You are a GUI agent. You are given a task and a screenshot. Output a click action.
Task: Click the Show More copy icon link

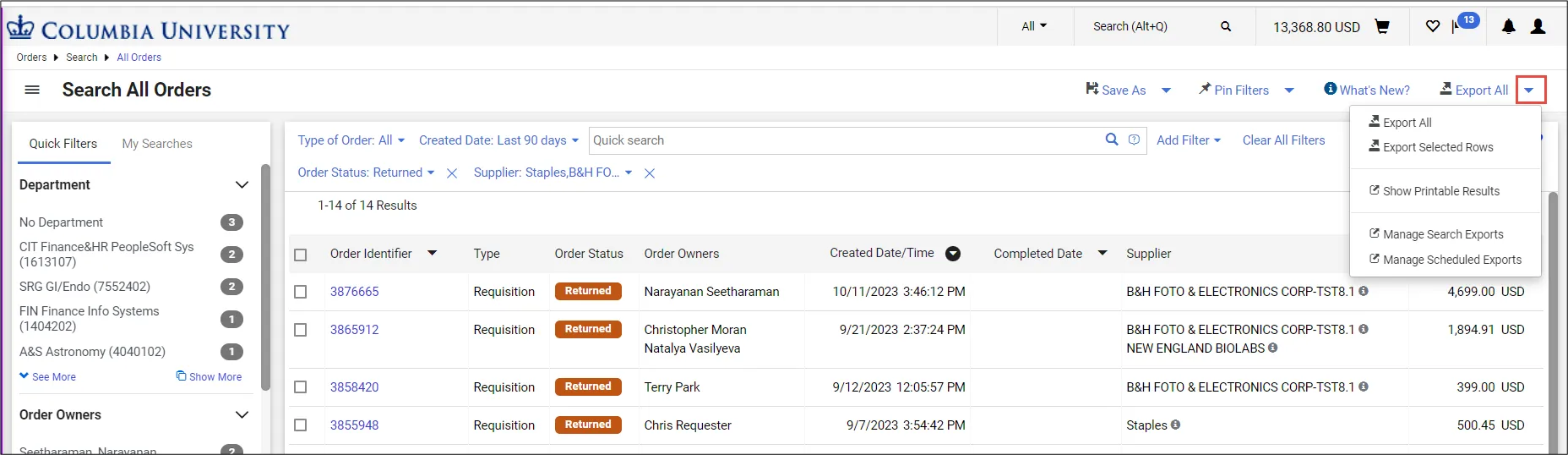click(x=209, y=376)
